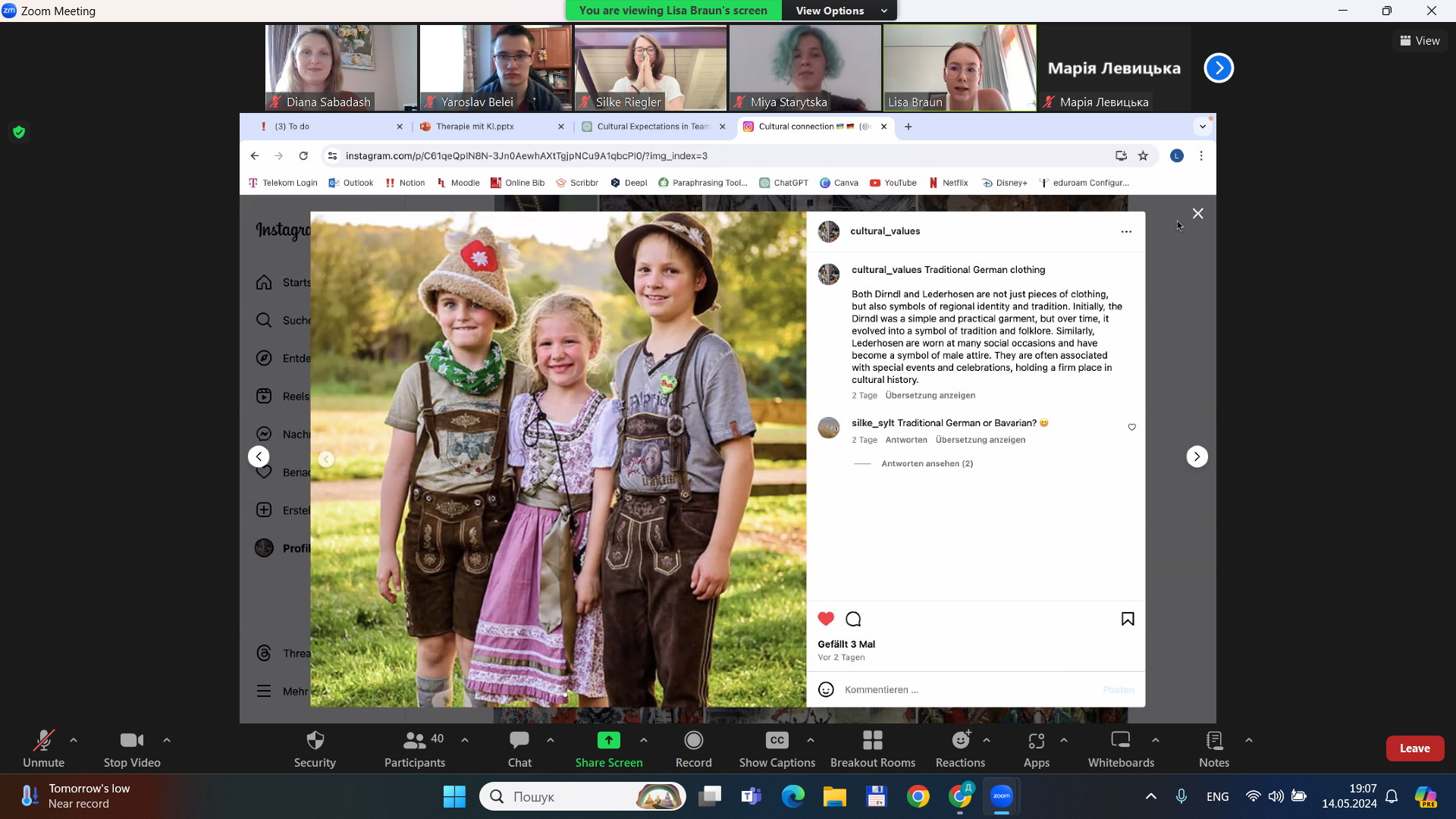The image size is (1456, 819).
Task: Click Share Screen button
Action: pos(608,740)
